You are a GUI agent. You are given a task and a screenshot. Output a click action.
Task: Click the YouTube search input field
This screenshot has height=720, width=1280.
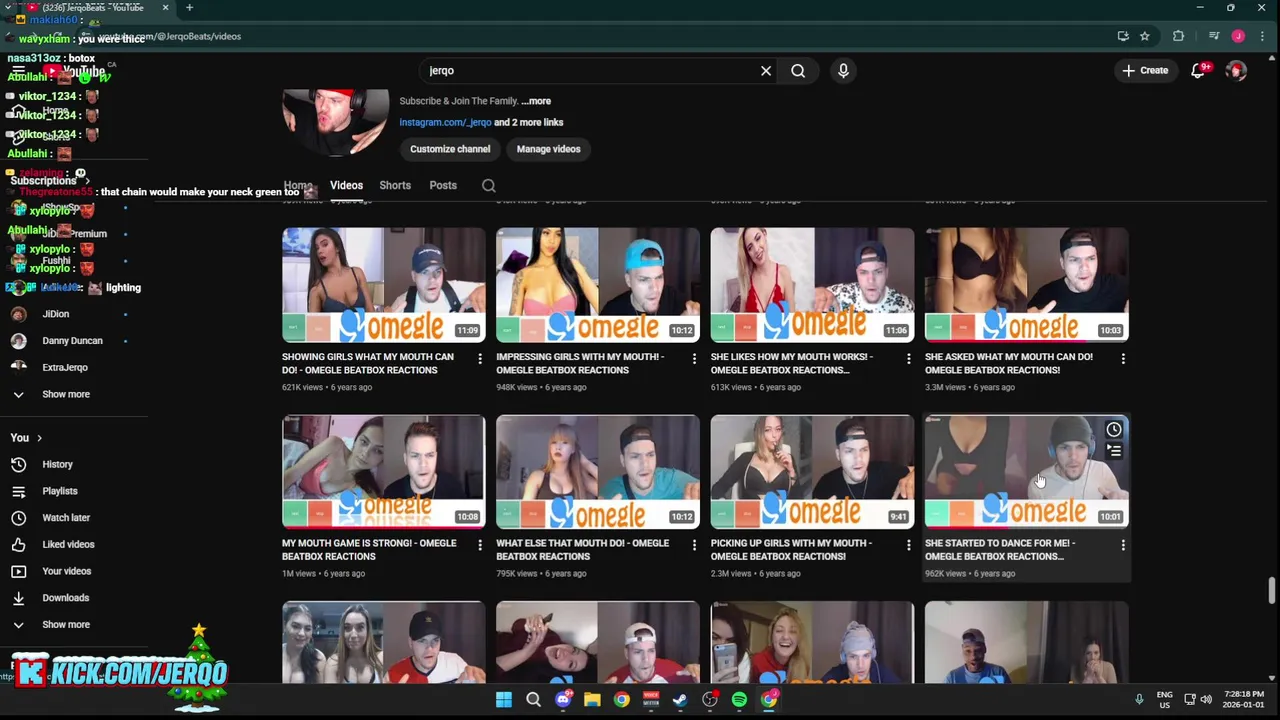point(590,71)
